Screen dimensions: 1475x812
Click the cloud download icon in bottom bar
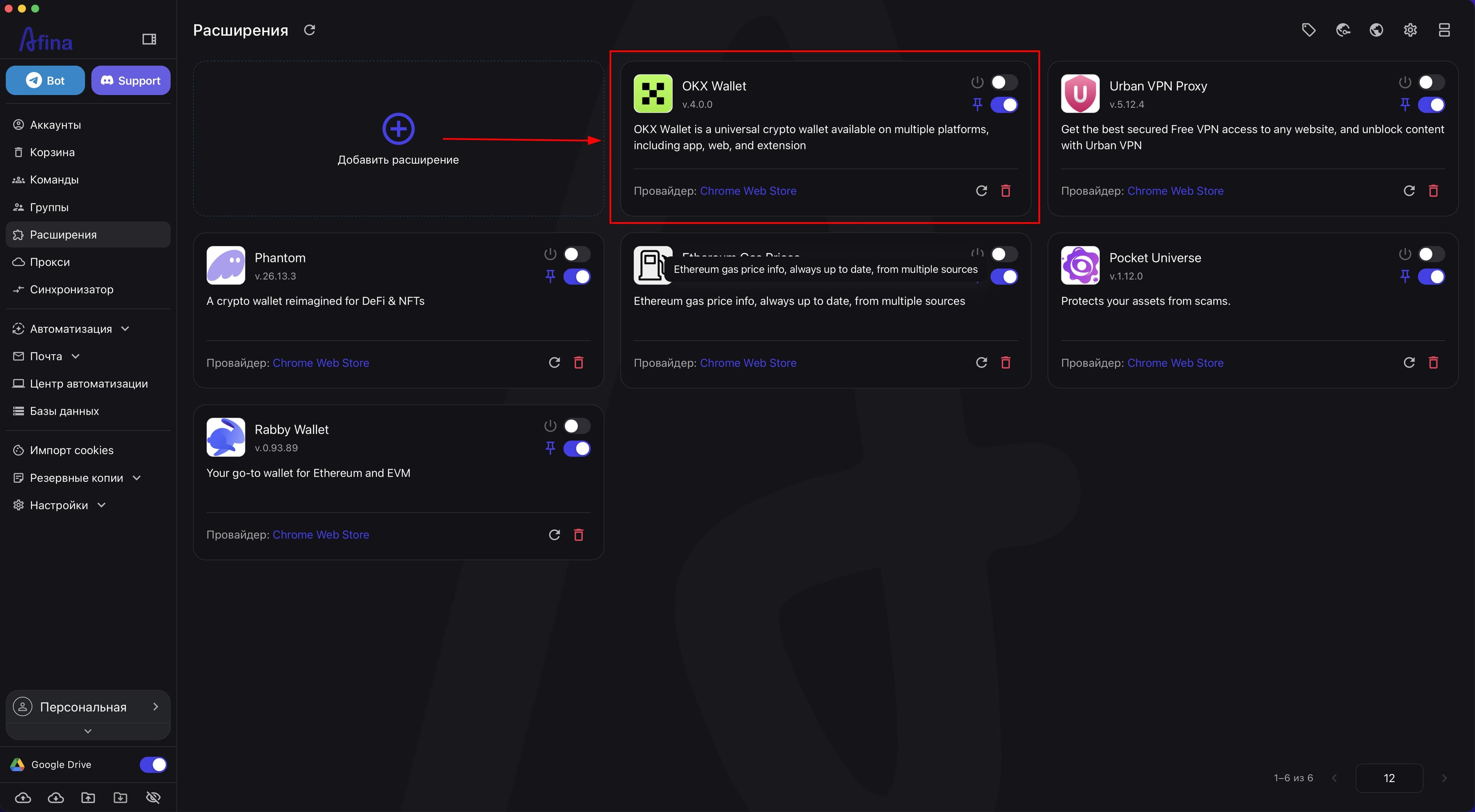(x=56, y=798)
